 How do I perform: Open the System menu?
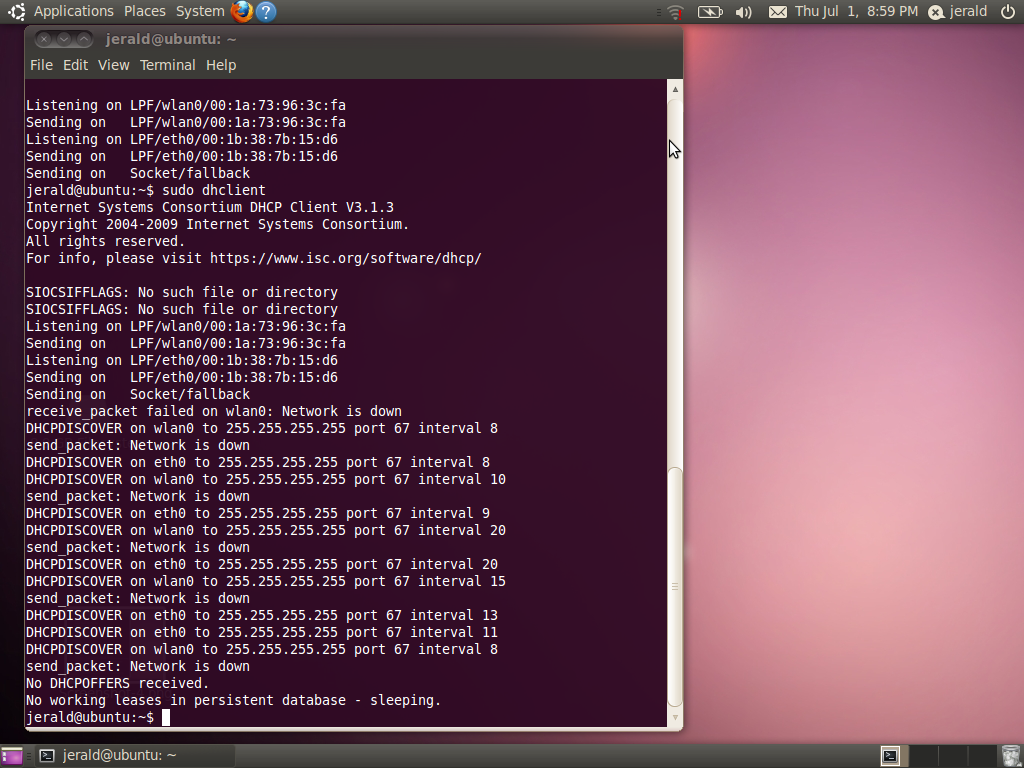[200, 12]
